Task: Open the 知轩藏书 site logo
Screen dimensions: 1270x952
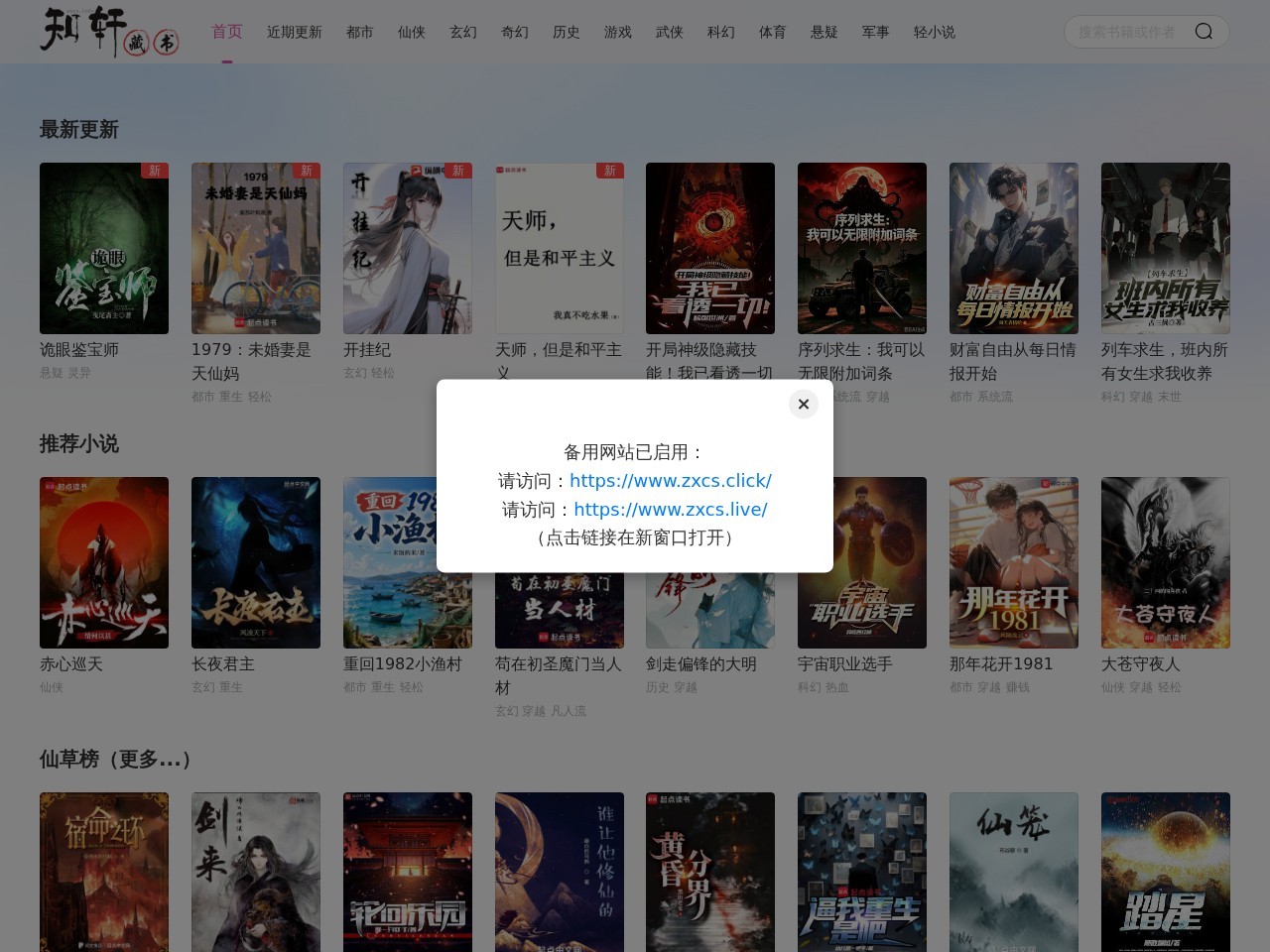Action: click(109, 31)
